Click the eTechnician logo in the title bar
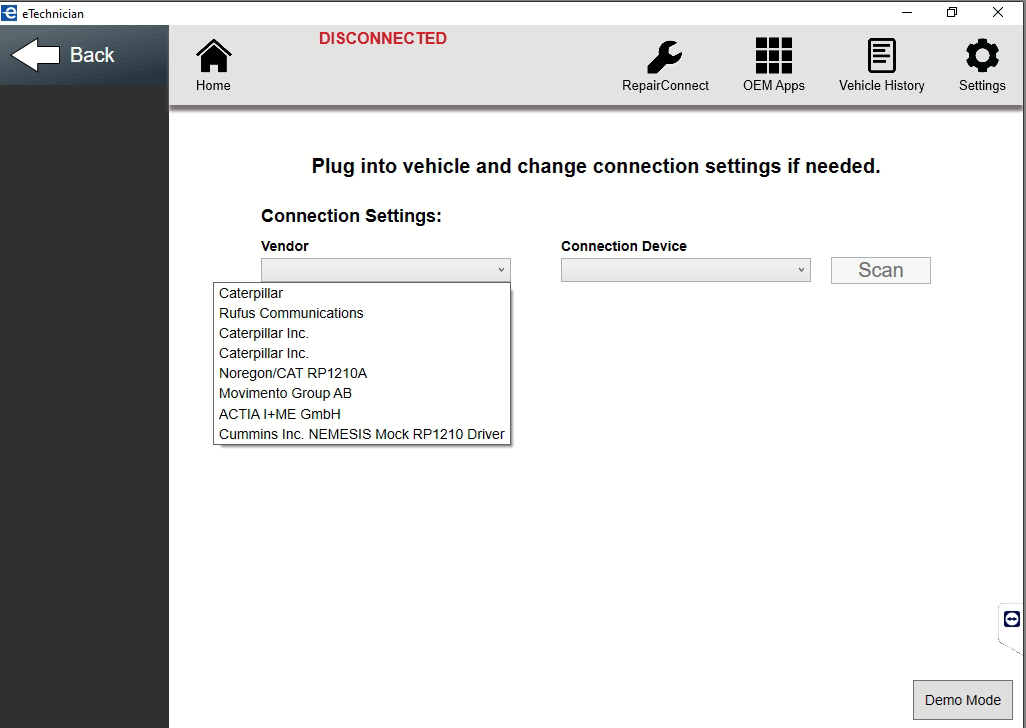The image size is (1026, 728). [x=10, y=12]
